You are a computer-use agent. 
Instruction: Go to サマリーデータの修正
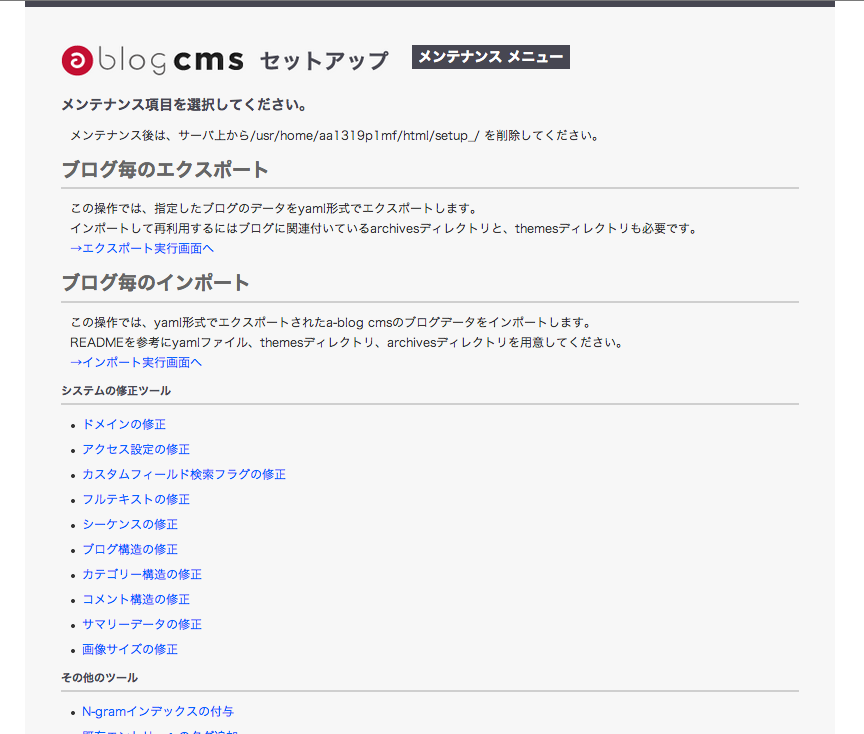tap(142, 624)
